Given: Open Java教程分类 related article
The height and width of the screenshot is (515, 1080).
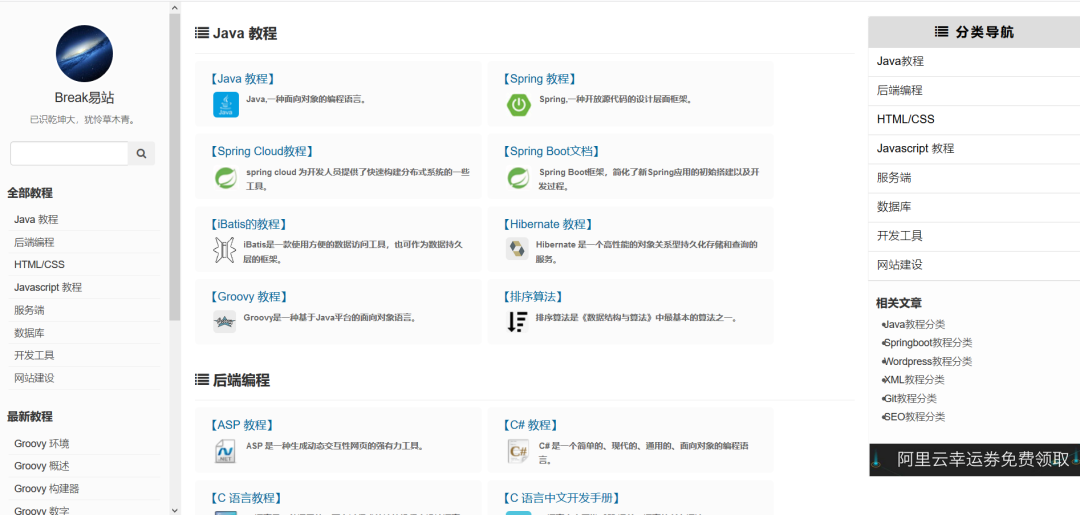Looking at the screenshot, I should tap(914, 324).
